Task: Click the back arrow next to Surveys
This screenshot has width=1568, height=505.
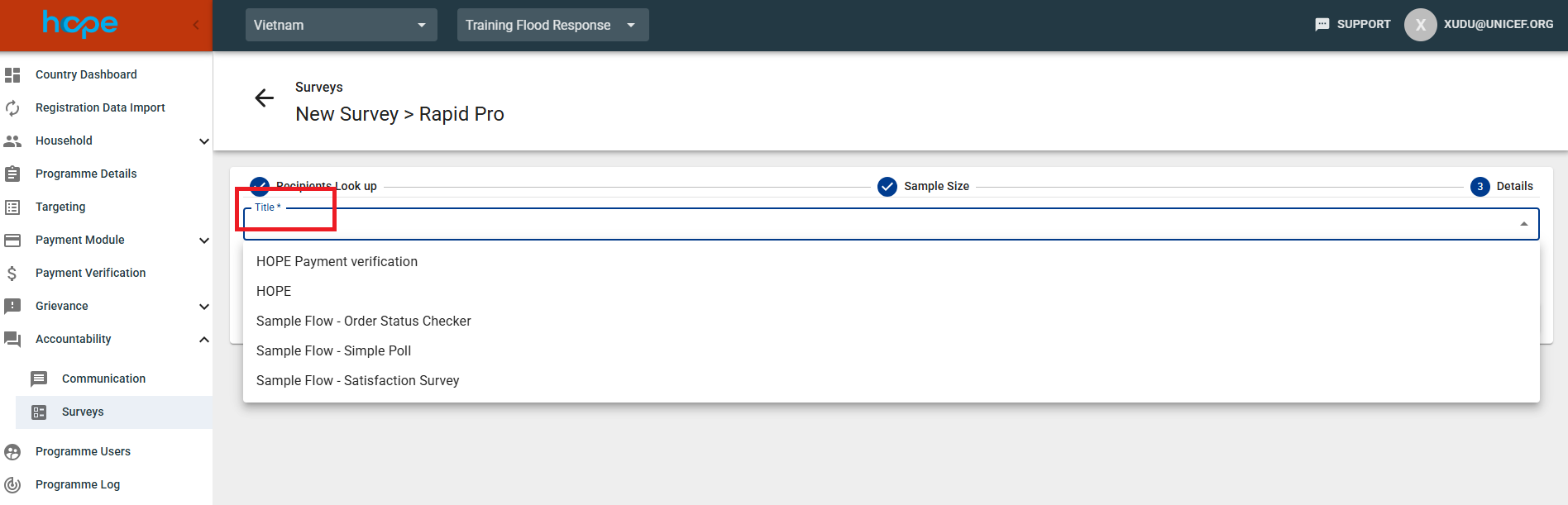Action: click(264, 98)
